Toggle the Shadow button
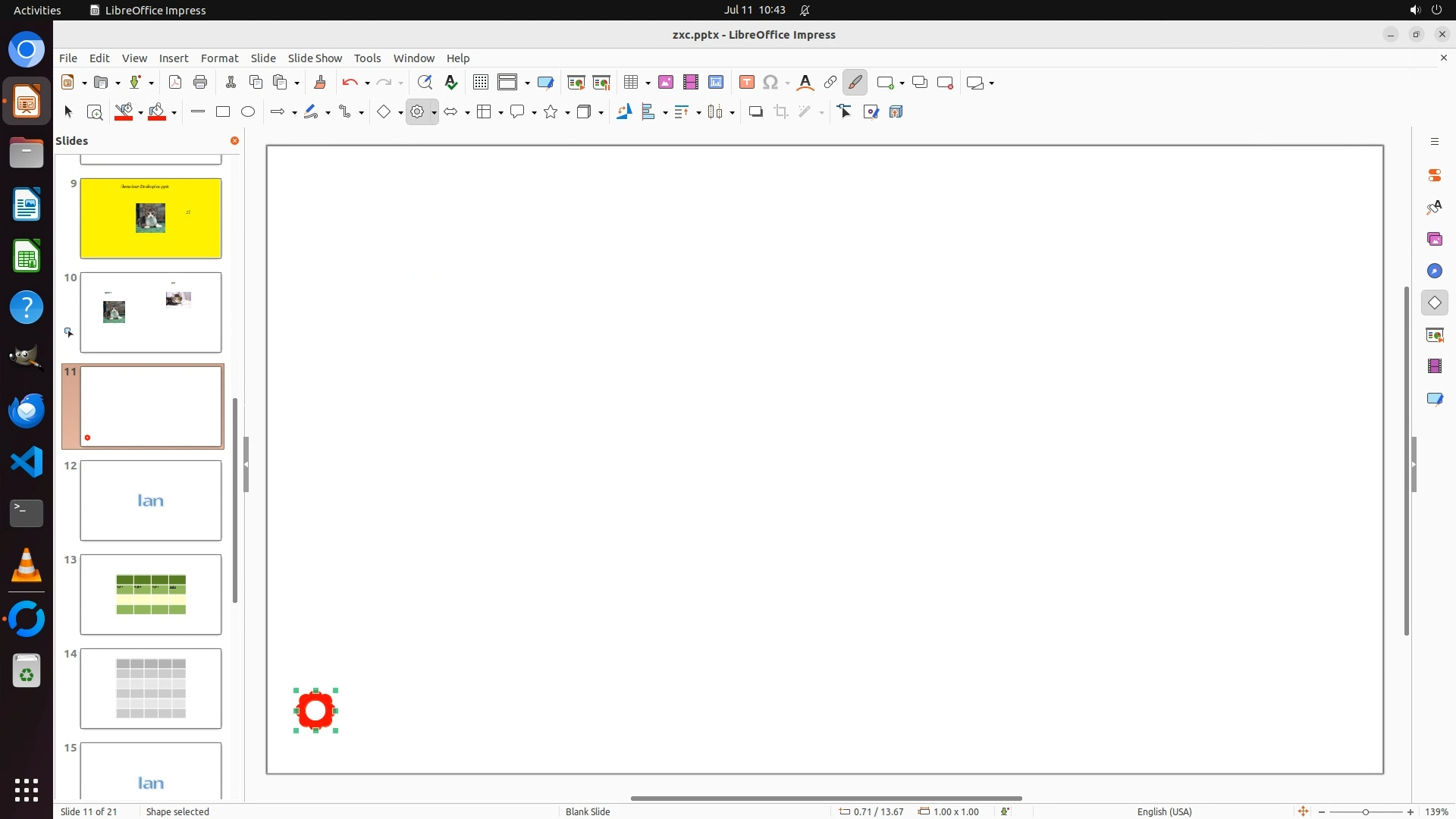This screenshot has height=819, width=1456. point(755,112)
